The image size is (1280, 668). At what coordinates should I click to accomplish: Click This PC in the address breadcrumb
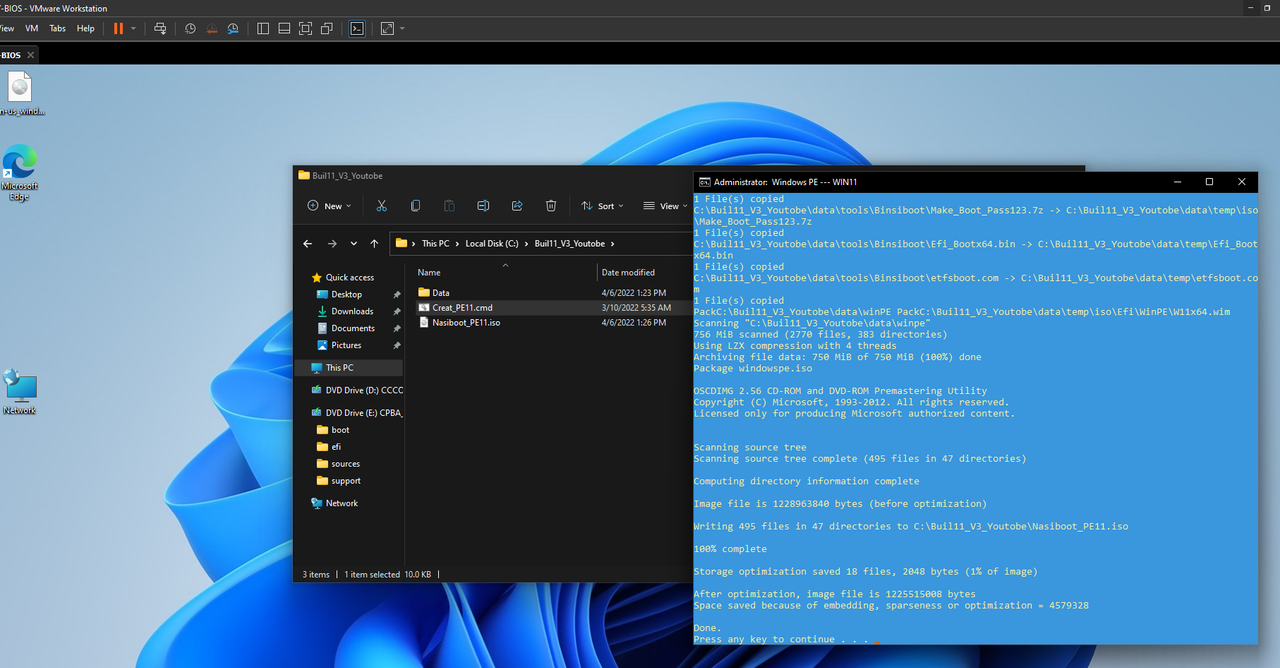[435, 243]
